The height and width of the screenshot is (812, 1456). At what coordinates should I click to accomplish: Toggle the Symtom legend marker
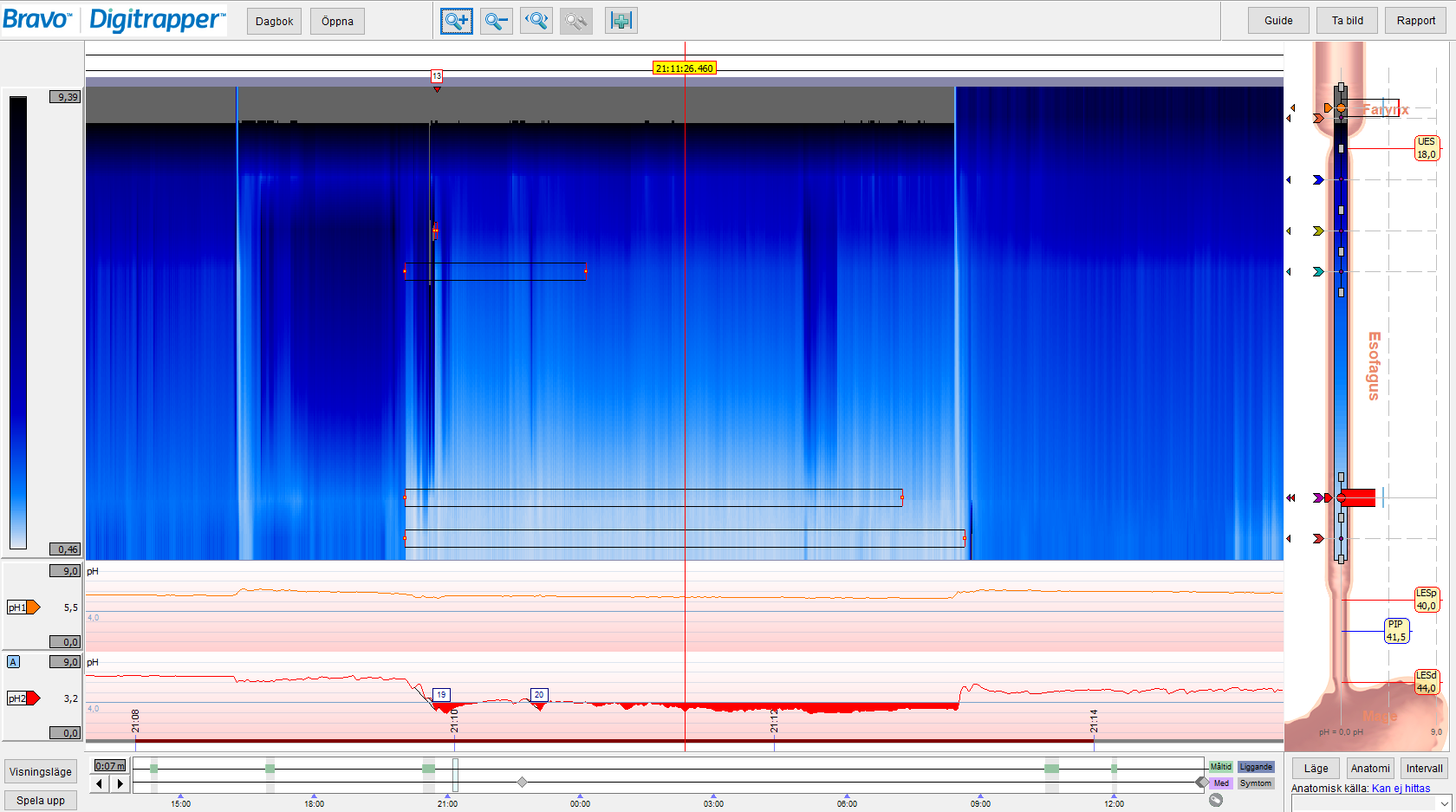1256,783
